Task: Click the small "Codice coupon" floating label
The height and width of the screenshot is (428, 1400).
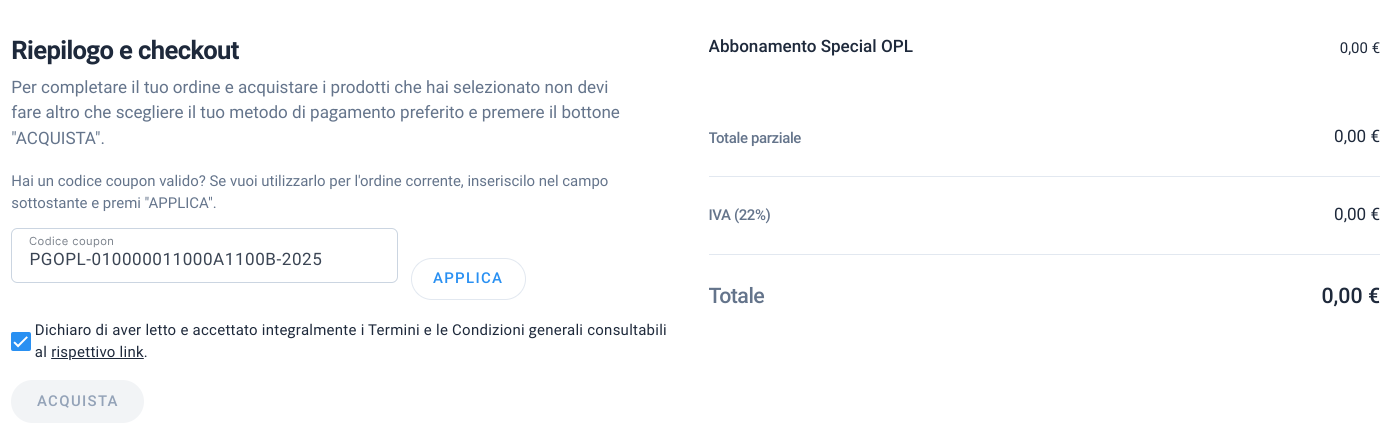Action: [x=72, y=241]
